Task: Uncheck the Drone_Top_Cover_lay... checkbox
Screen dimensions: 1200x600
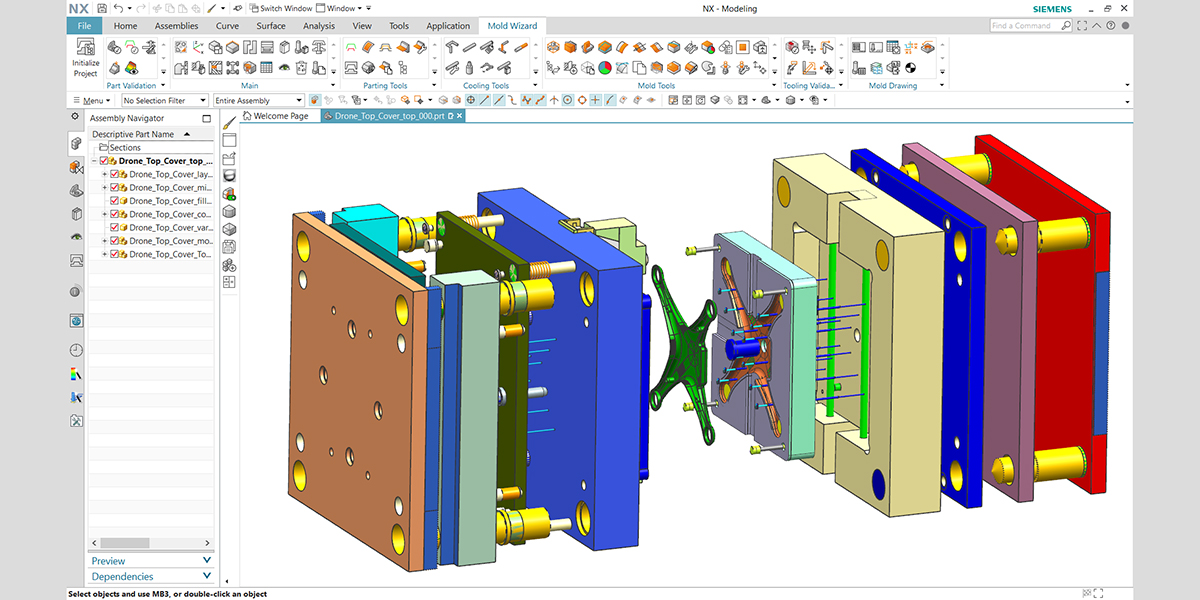Action: pyautogui.click(x=114, y=174)
